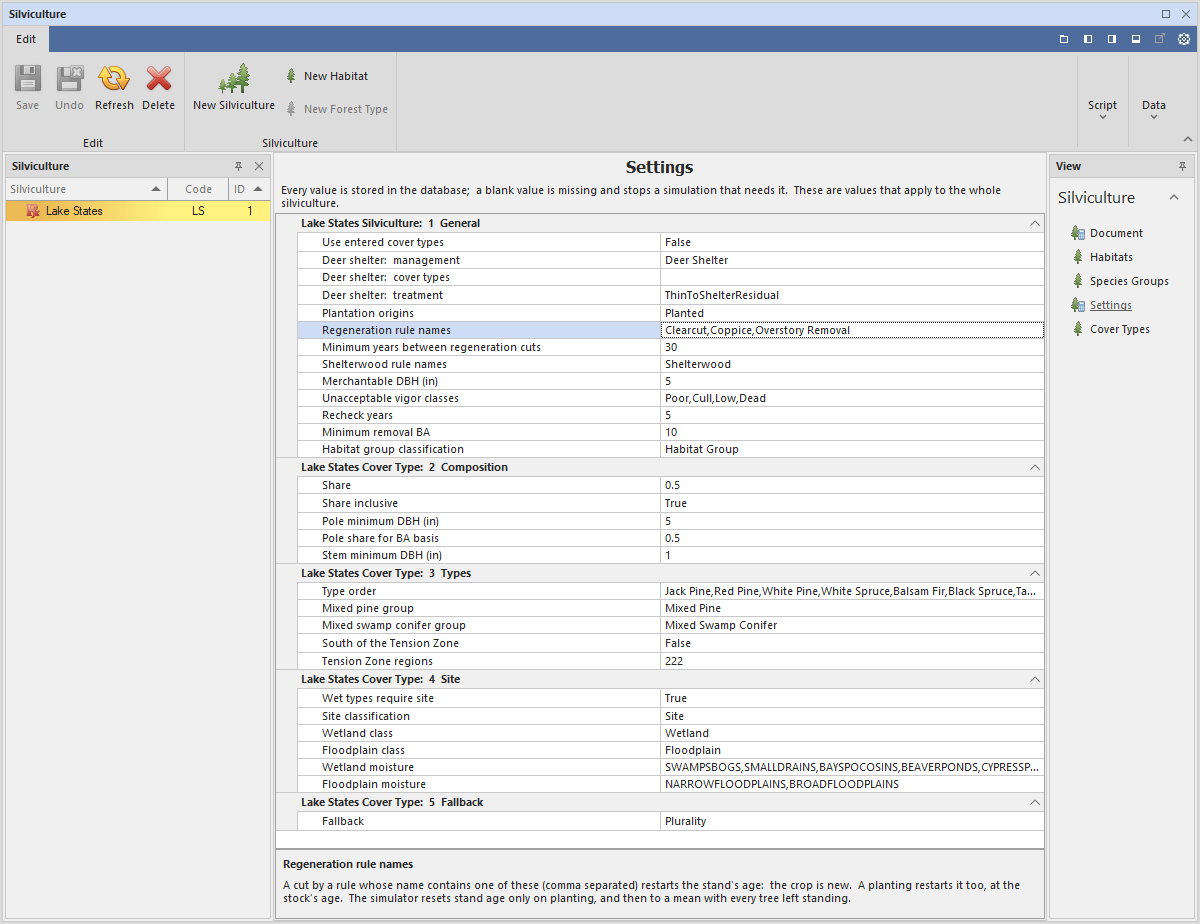
Task: Add a New Habitat
Action: [327, 76]
